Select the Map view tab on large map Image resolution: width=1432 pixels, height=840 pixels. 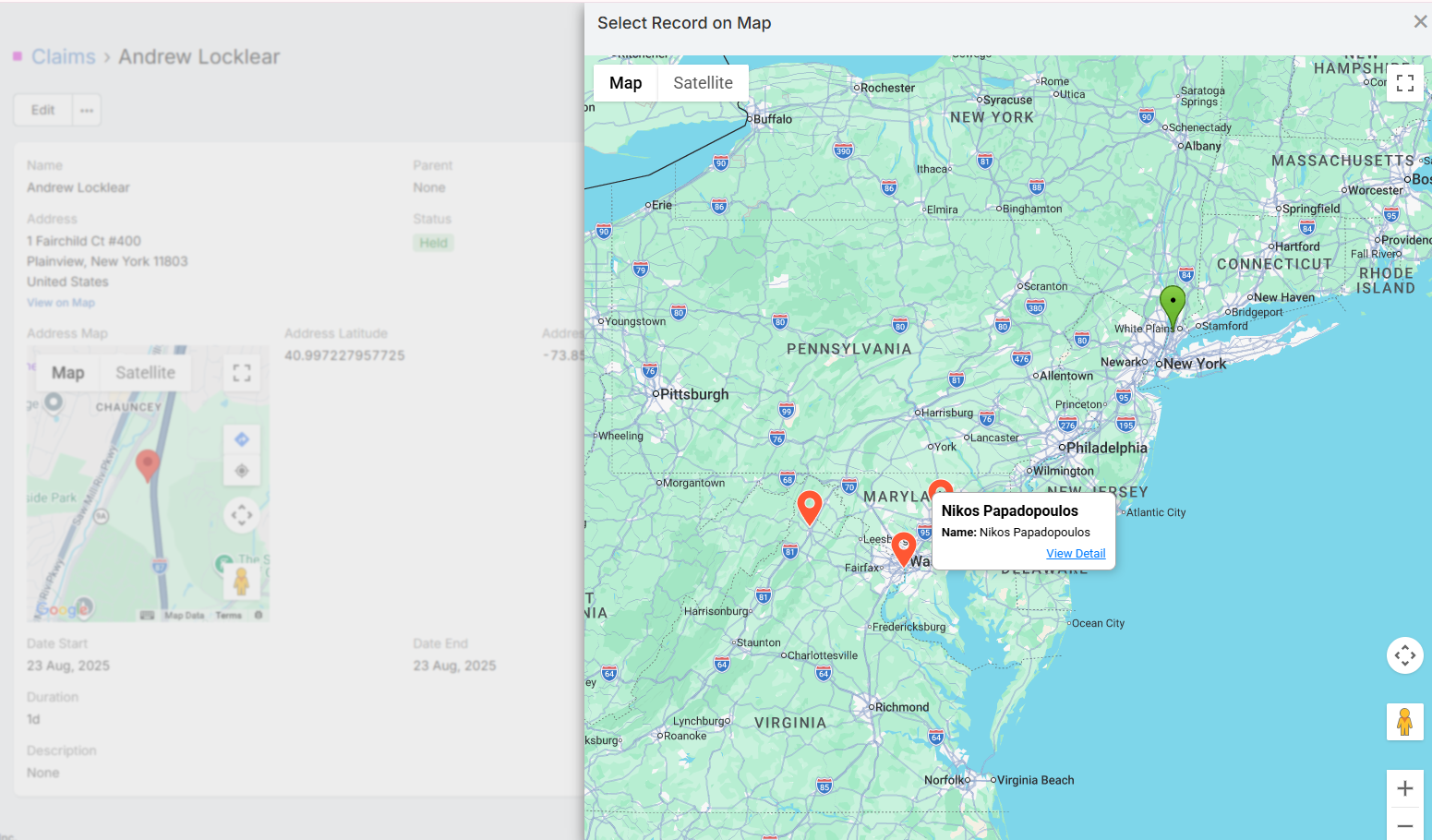pos(625,83)
